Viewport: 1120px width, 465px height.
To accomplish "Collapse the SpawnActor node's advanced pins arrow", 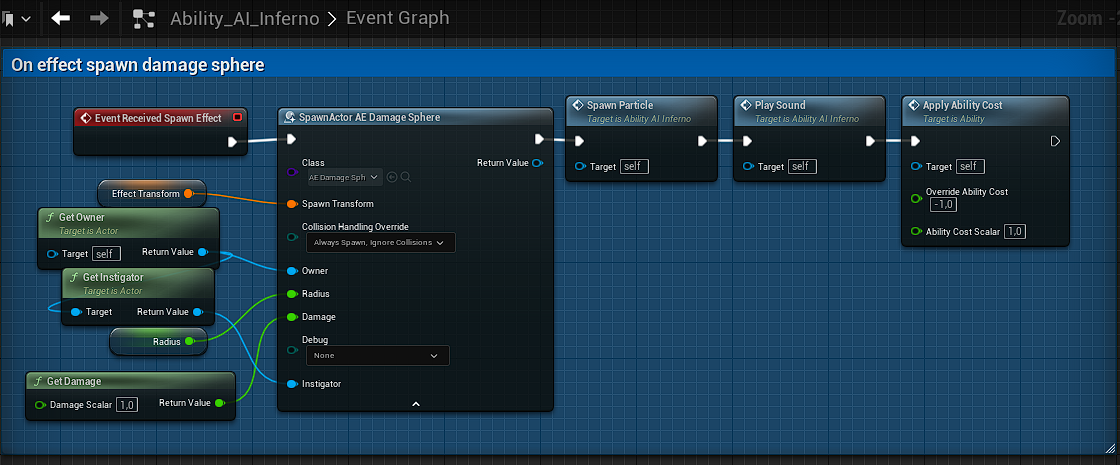I will (415, 403).
